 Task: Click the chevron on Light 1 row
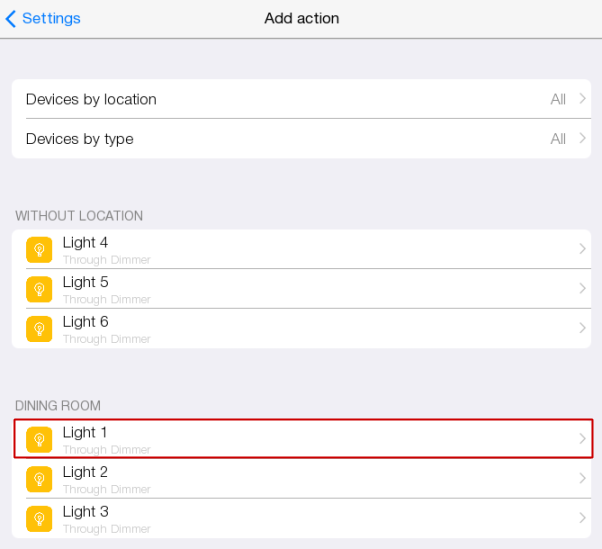(x=582, y=439)
